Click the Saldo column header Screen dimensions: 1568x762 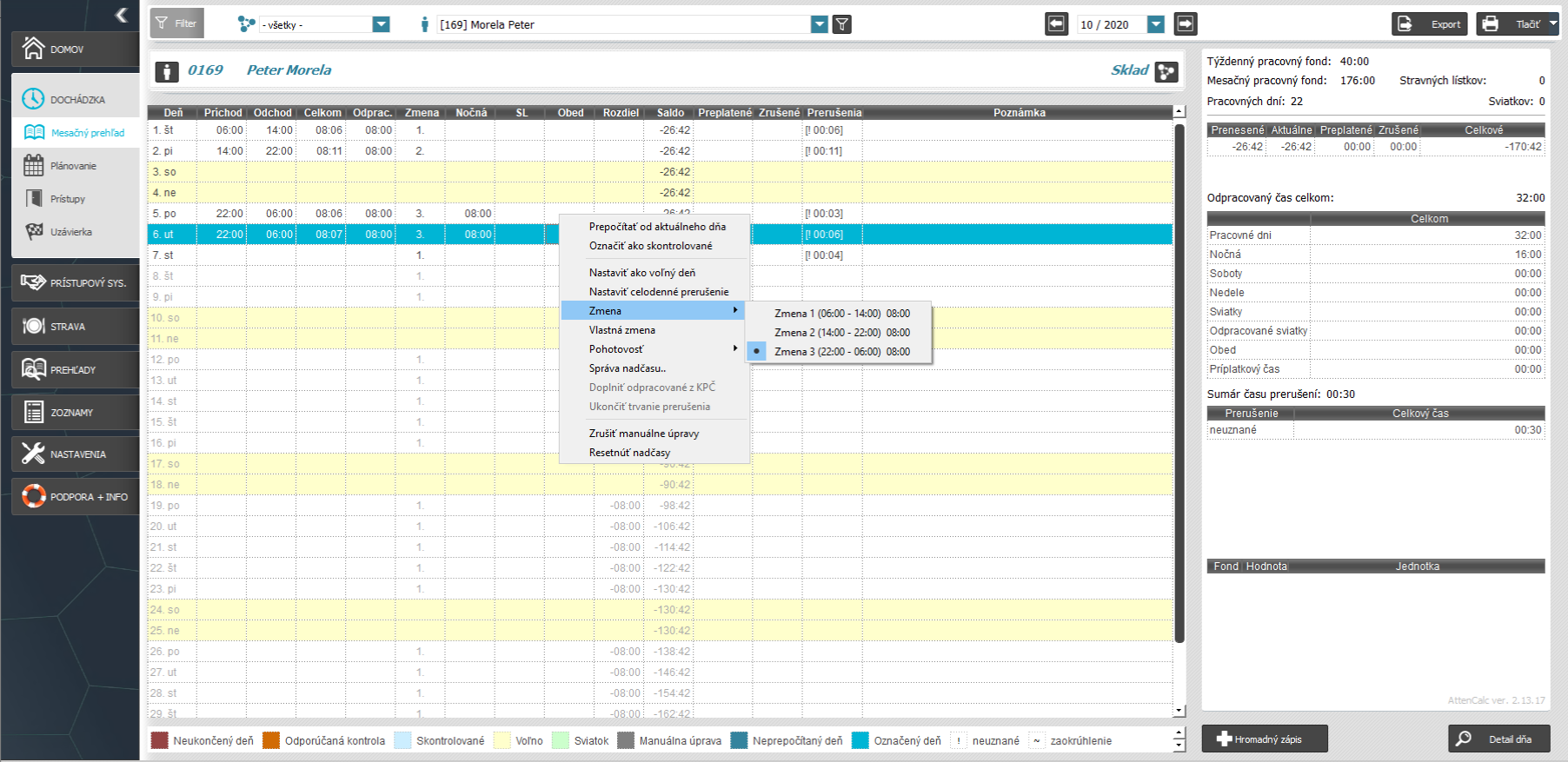click(670, 112)
